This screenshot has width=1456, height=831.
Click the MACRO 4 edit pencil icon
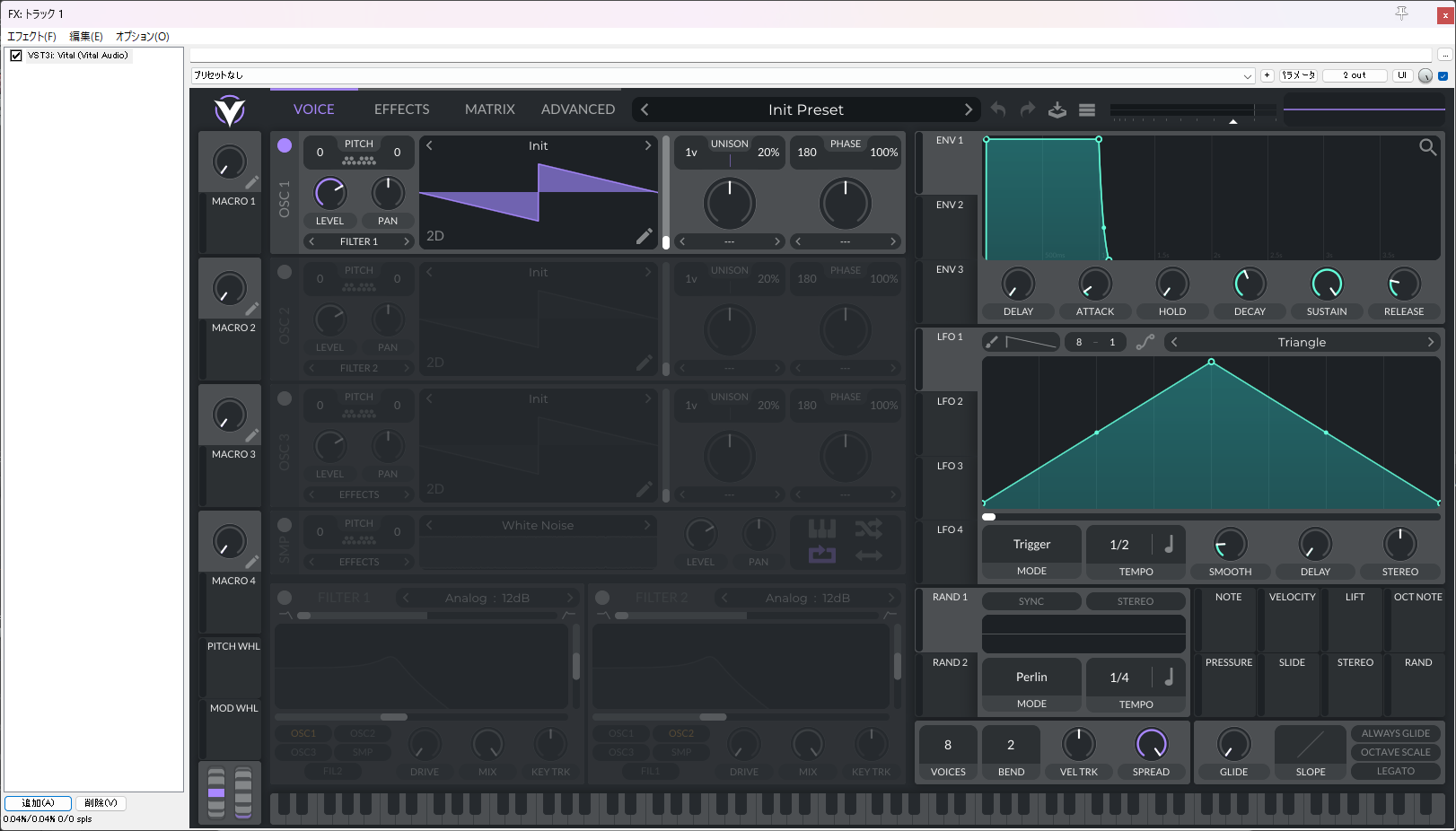tap(252, 562)
